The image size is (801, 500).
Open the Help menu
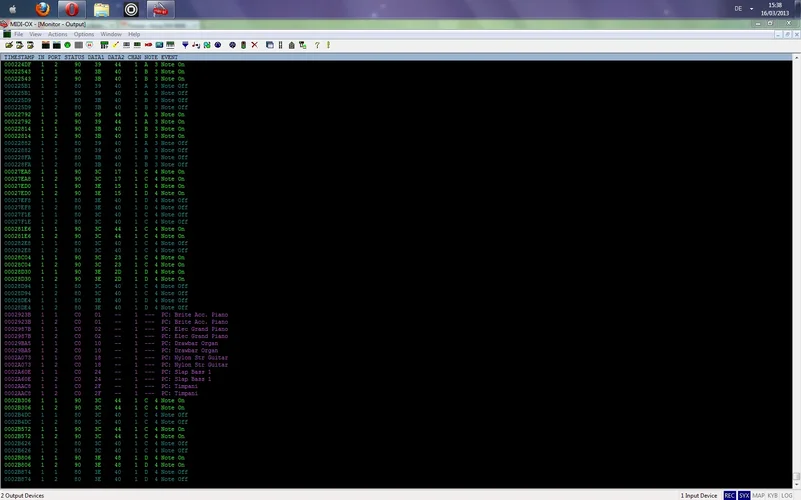tap(134, 34)
